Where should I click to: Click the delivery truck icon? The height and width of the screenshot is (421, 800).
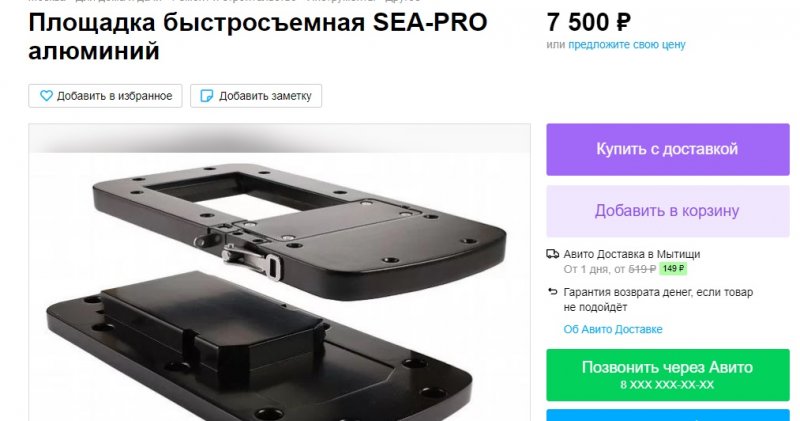click(553, 254)
